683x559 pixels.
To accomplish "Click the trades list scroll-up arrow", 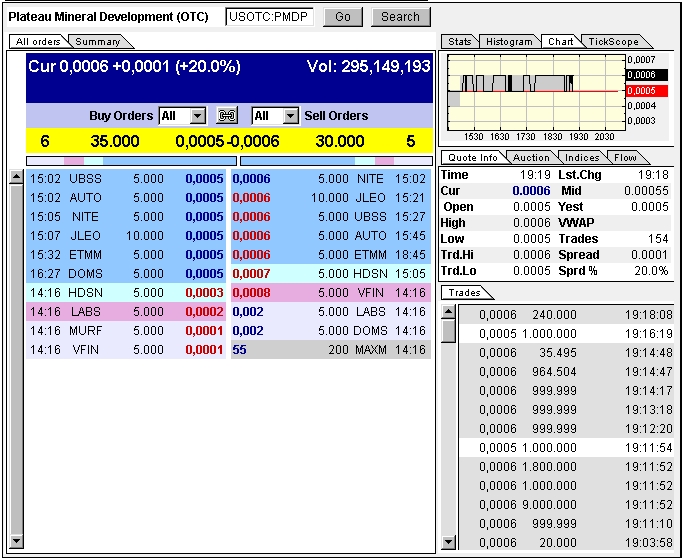I will (448, 312).
